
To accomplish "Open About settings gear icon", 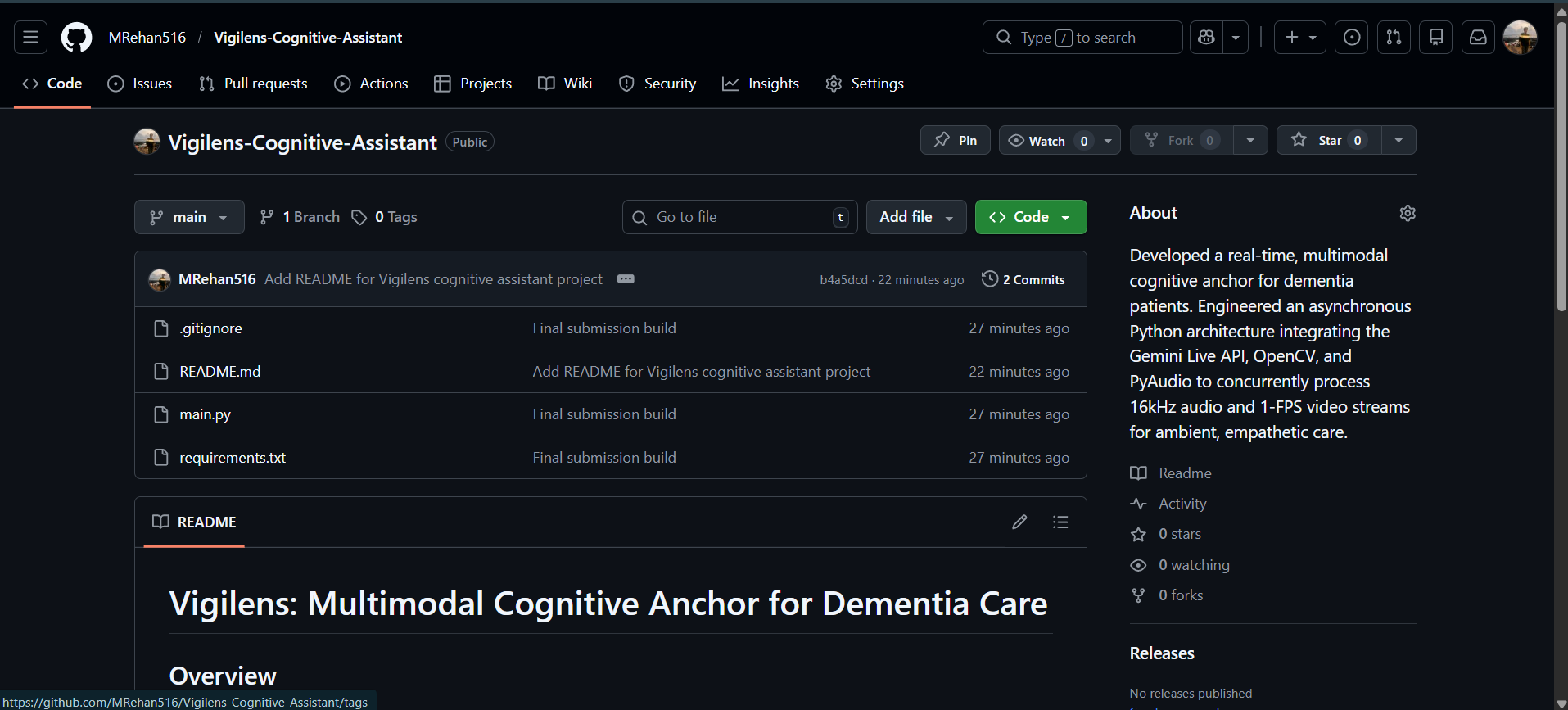I will click(x=1408, y=213).
